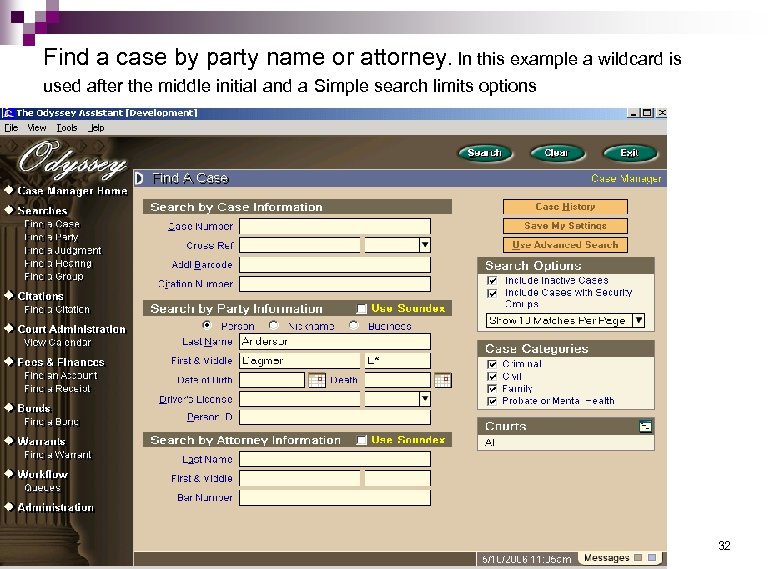Select the Nickname radio button
The width and height of the screenshot is (778, 569).
(x=273, y=325)
